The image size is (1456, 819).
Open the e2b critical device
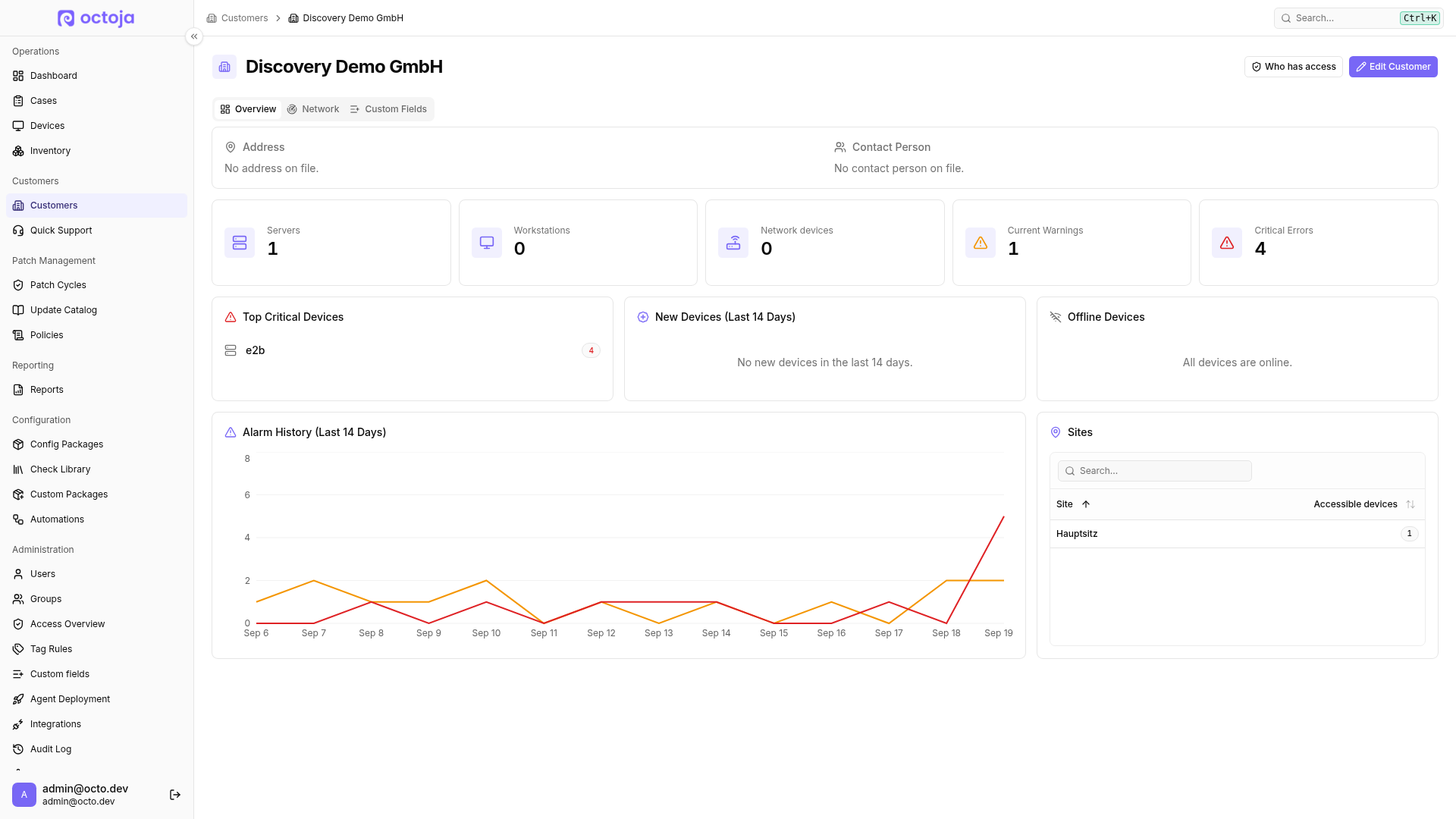point(413,350)
